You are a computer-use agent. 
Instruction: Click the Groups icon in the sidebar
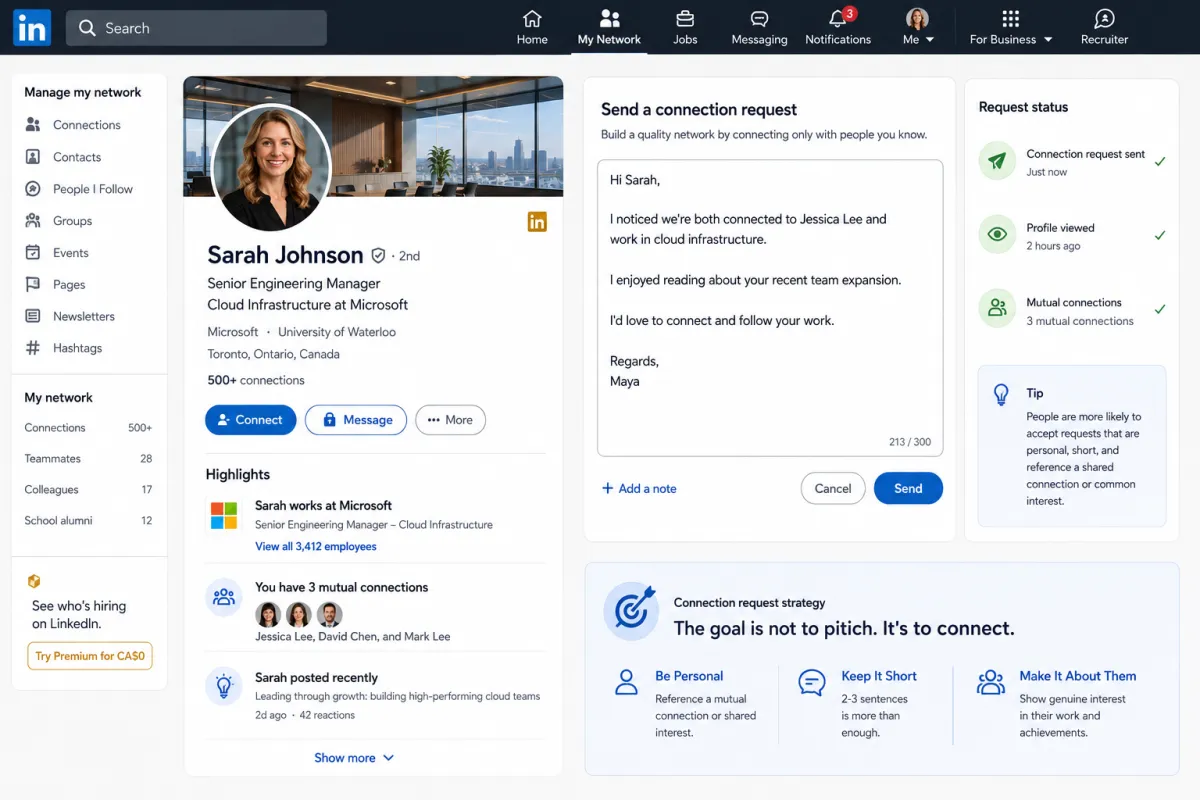(33, 221)
